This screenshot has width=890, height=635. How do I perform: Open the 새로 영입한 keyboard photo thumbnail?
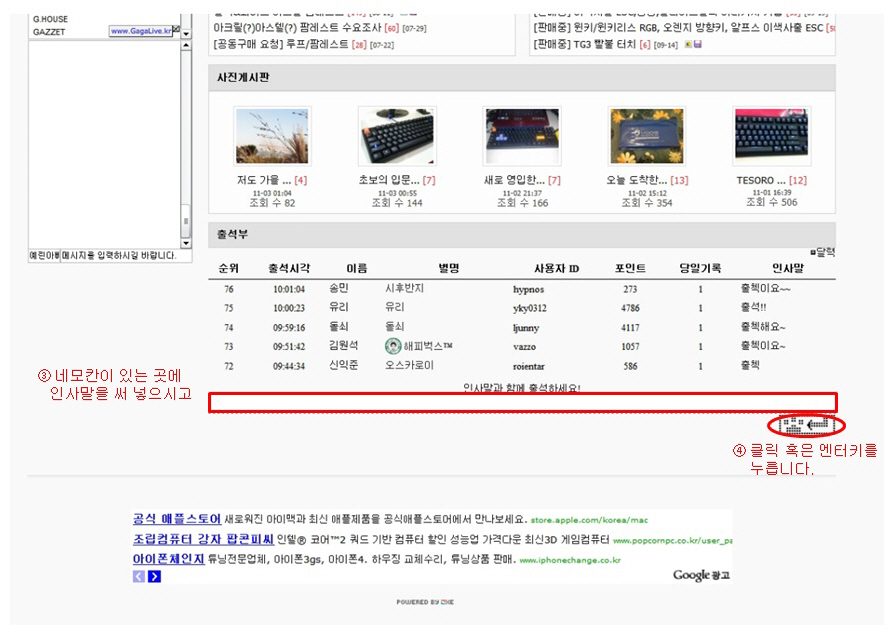pyautogui.click(x=522, y=136)
